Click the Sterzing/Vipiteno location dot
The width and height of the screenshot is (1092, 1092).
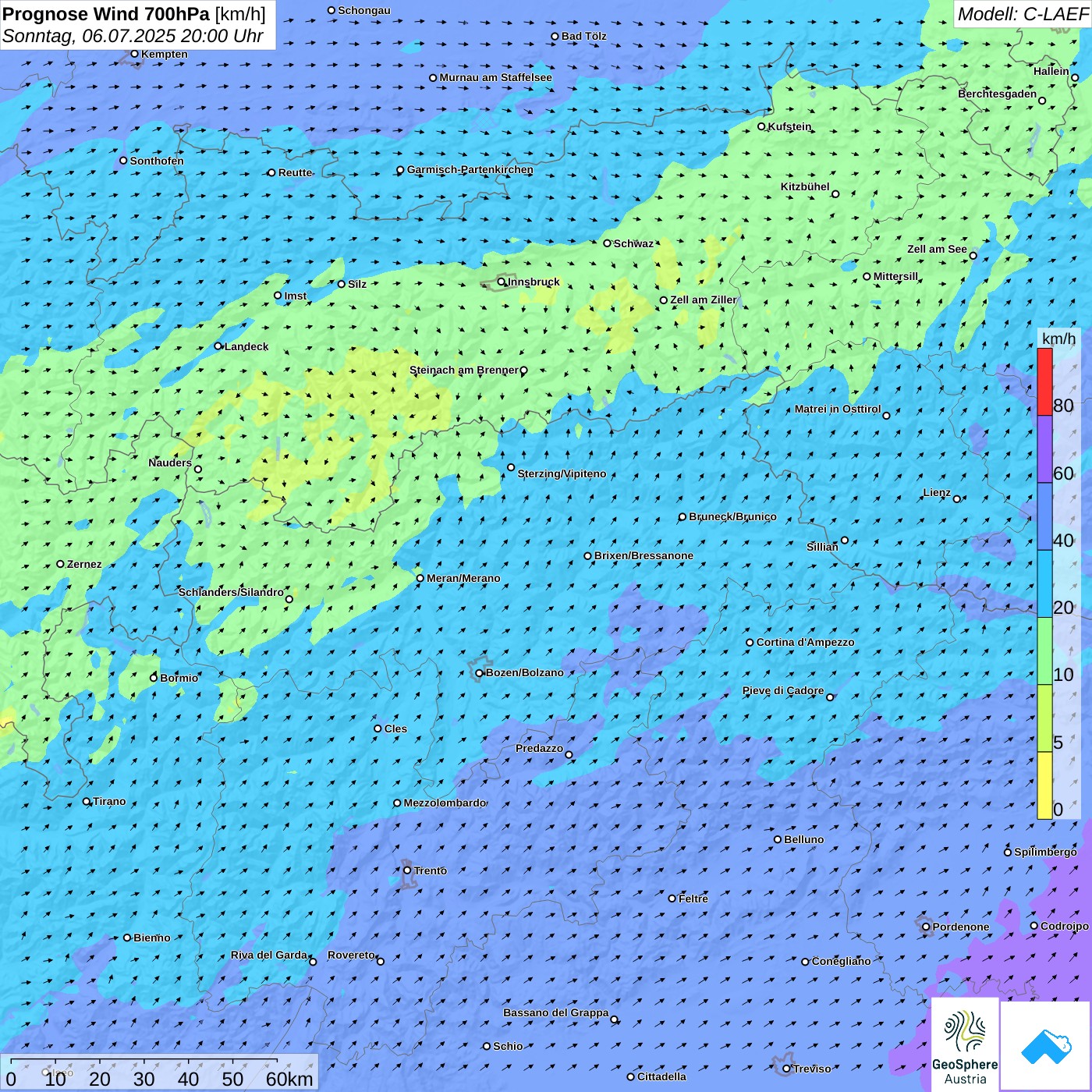coord(512,468)
